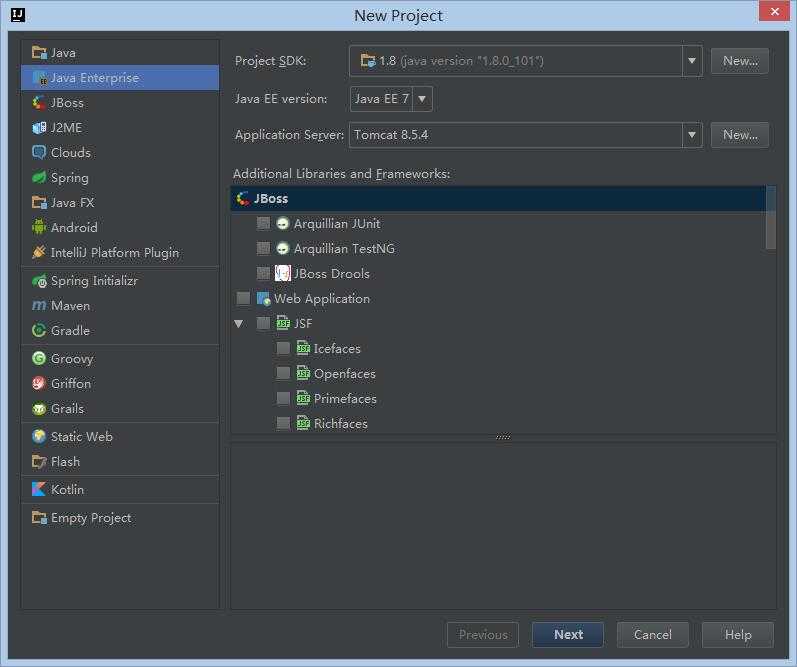
Task: Click the Openfaces label text
Action: (x=345, y=374)
